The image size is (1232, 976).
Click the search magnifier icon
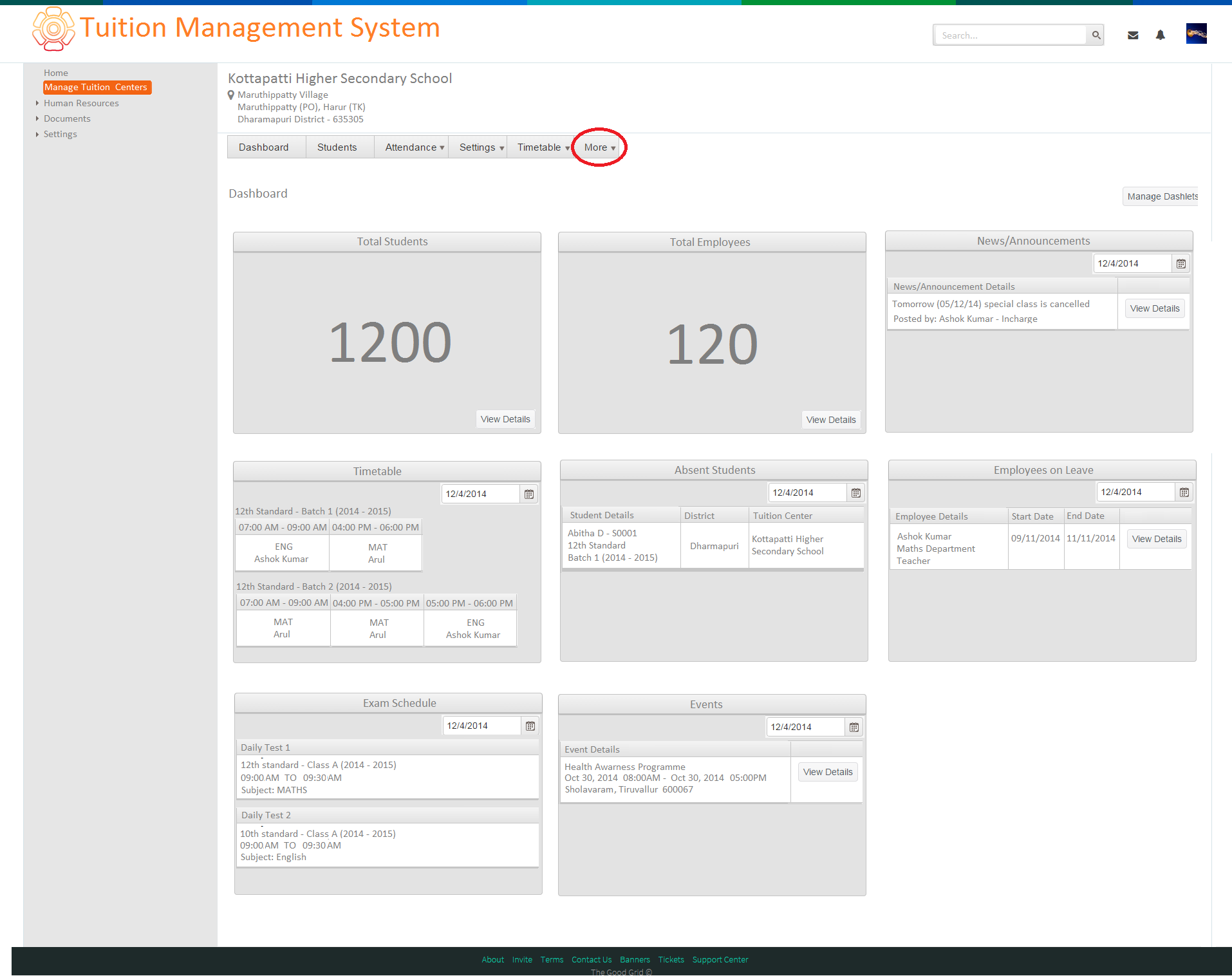[x=1096, y=35]
